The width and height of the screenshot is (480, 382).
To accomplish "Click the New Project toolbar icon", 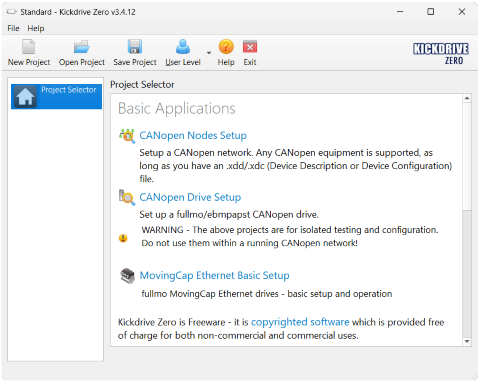I will coord(29,47).
